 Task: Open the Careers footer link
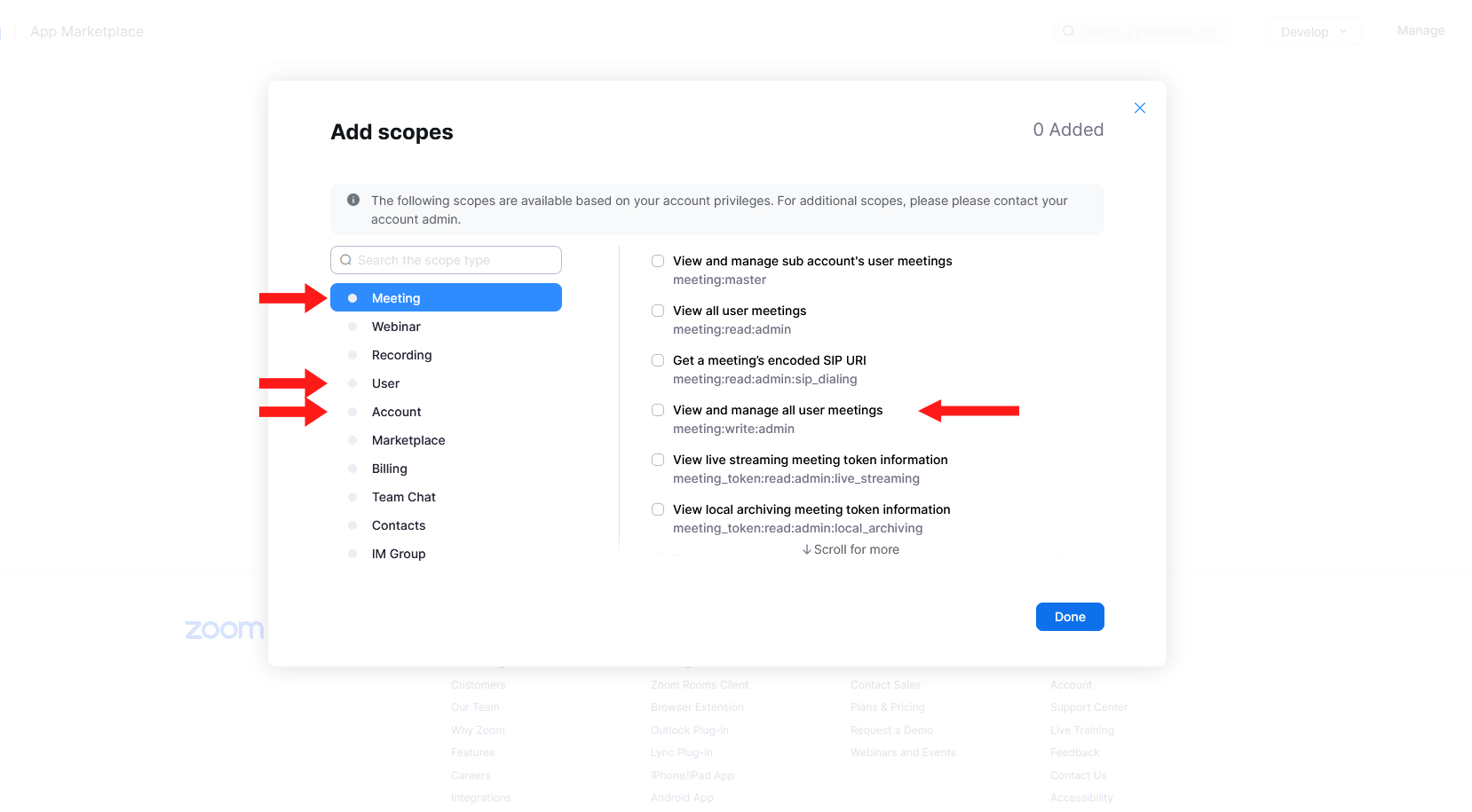point(471,776)
